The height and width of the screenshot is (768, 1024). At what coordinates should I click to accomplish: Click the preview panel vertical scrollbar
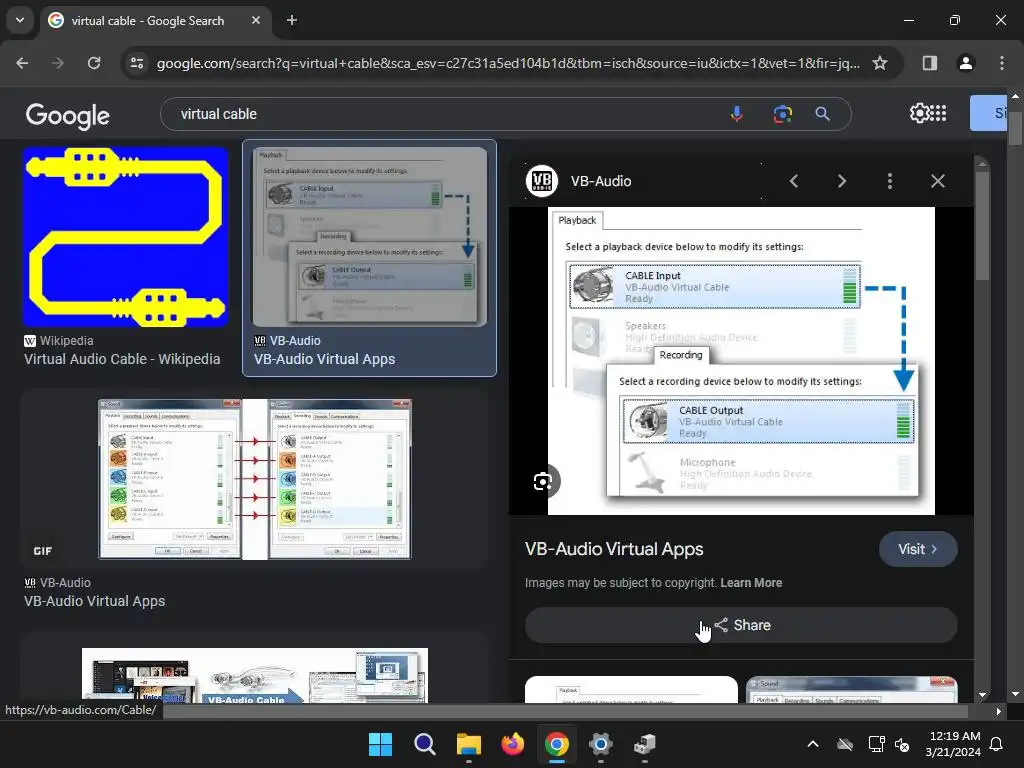point(982,225)
